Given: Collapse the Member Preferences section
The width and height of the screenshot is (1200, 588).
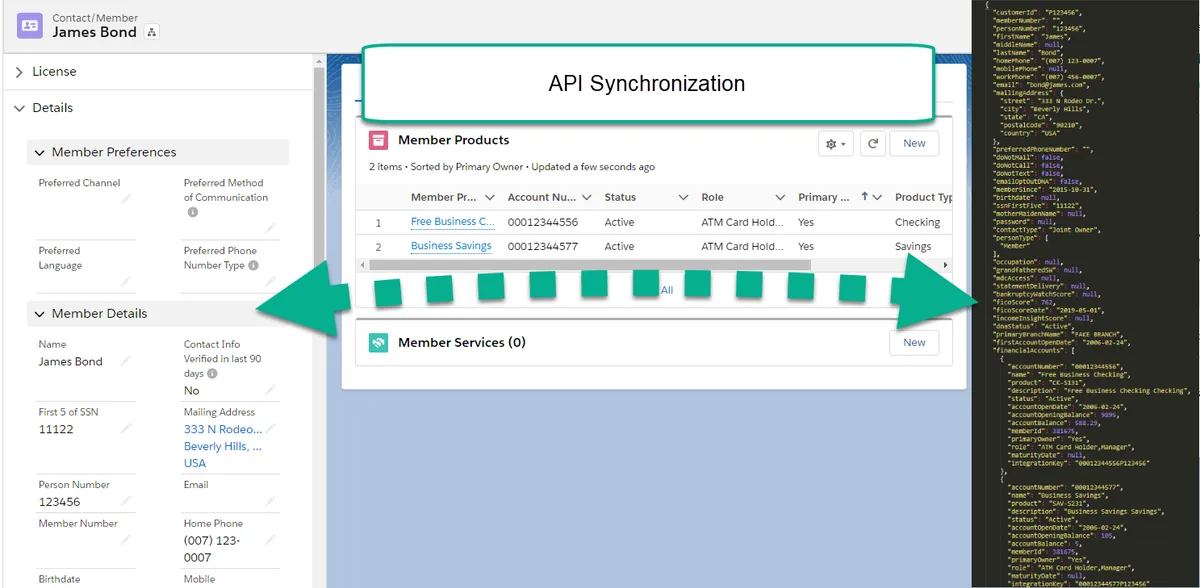Looking at the screenshot, I should coord(40,153).
